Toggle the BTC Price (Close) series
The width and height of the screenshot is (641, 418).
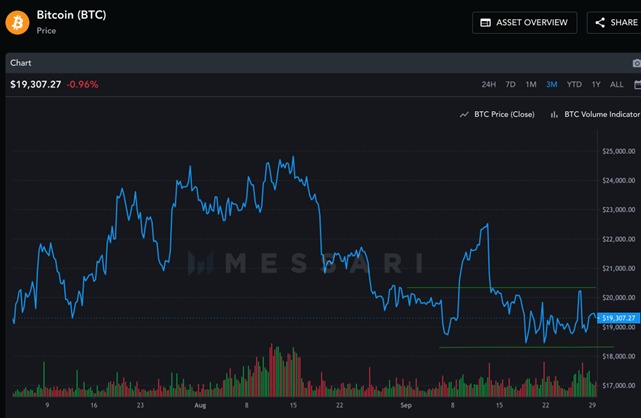click(497, 114)
